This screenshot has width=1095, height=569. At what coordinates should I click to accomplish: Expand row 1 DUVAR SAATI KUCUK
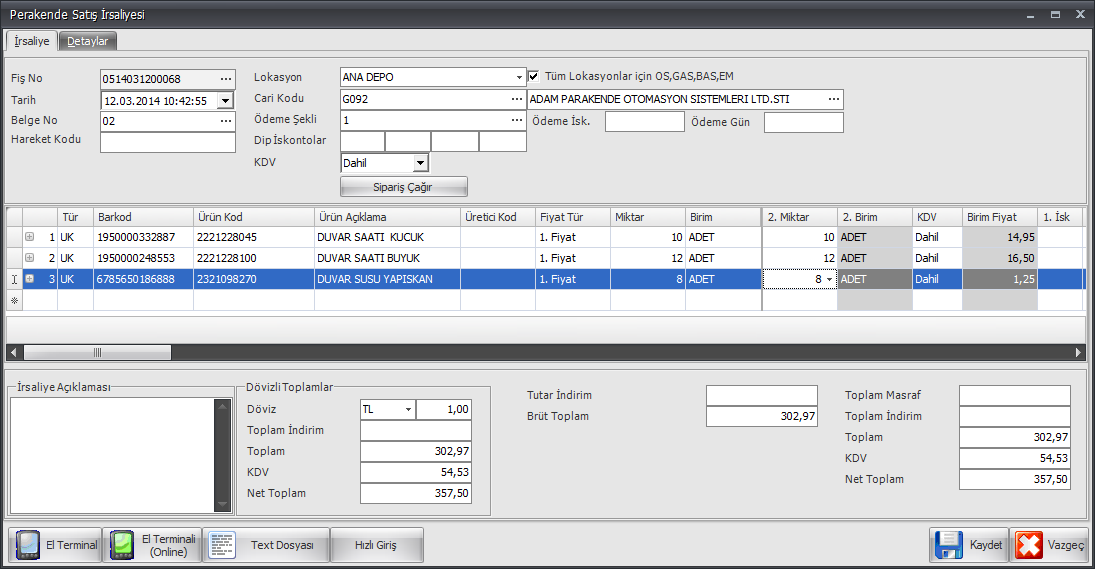(29, 237)
